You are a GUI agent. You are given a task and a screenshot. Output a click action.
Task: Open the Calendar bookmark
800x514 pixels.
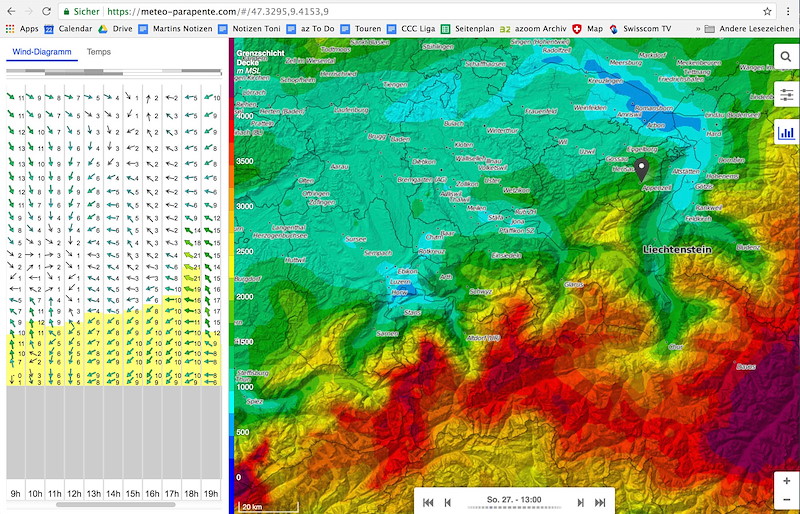pyautogui.click(x=68, y=29)
